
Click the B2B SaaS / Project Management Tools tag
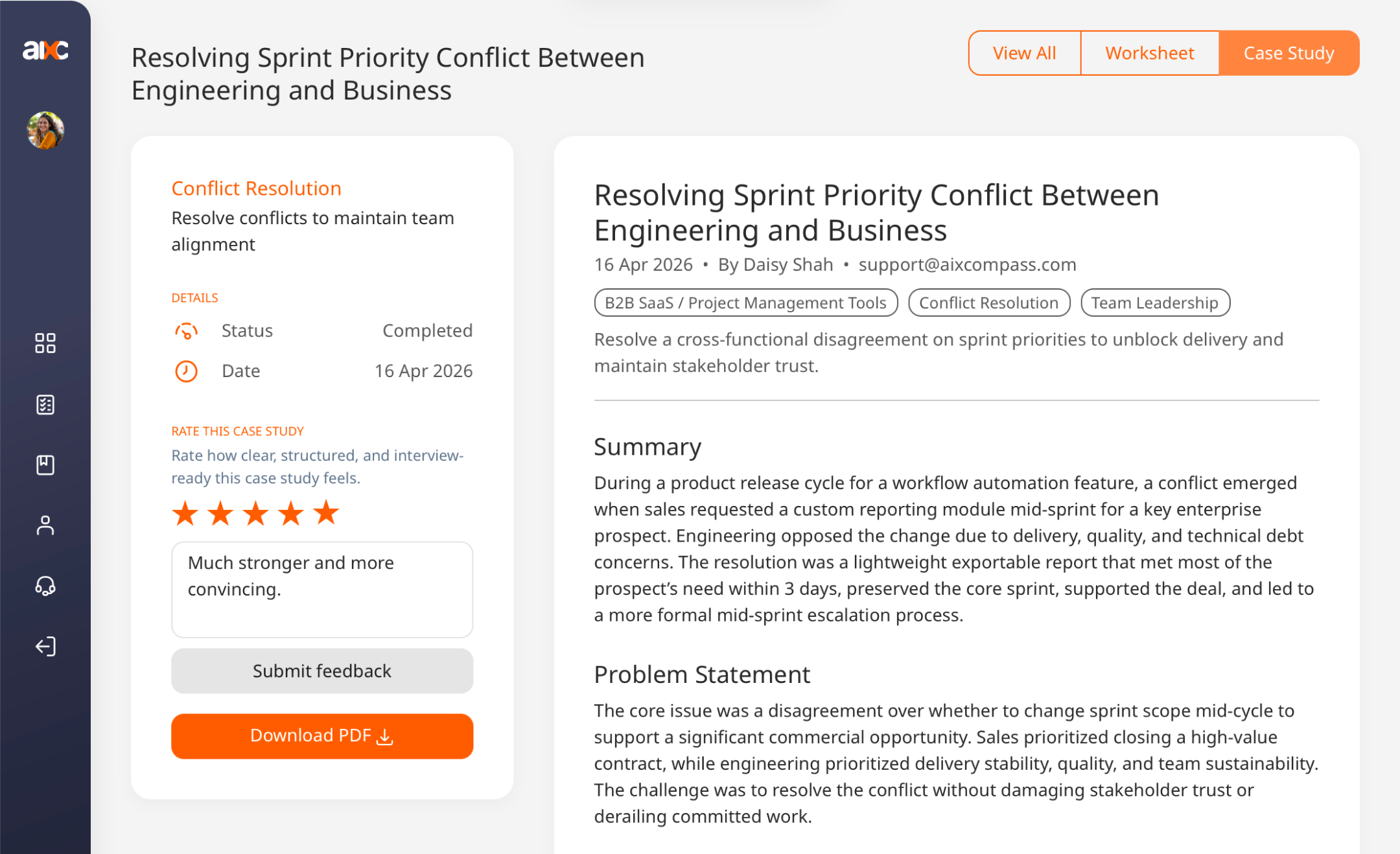click(745, 303)
